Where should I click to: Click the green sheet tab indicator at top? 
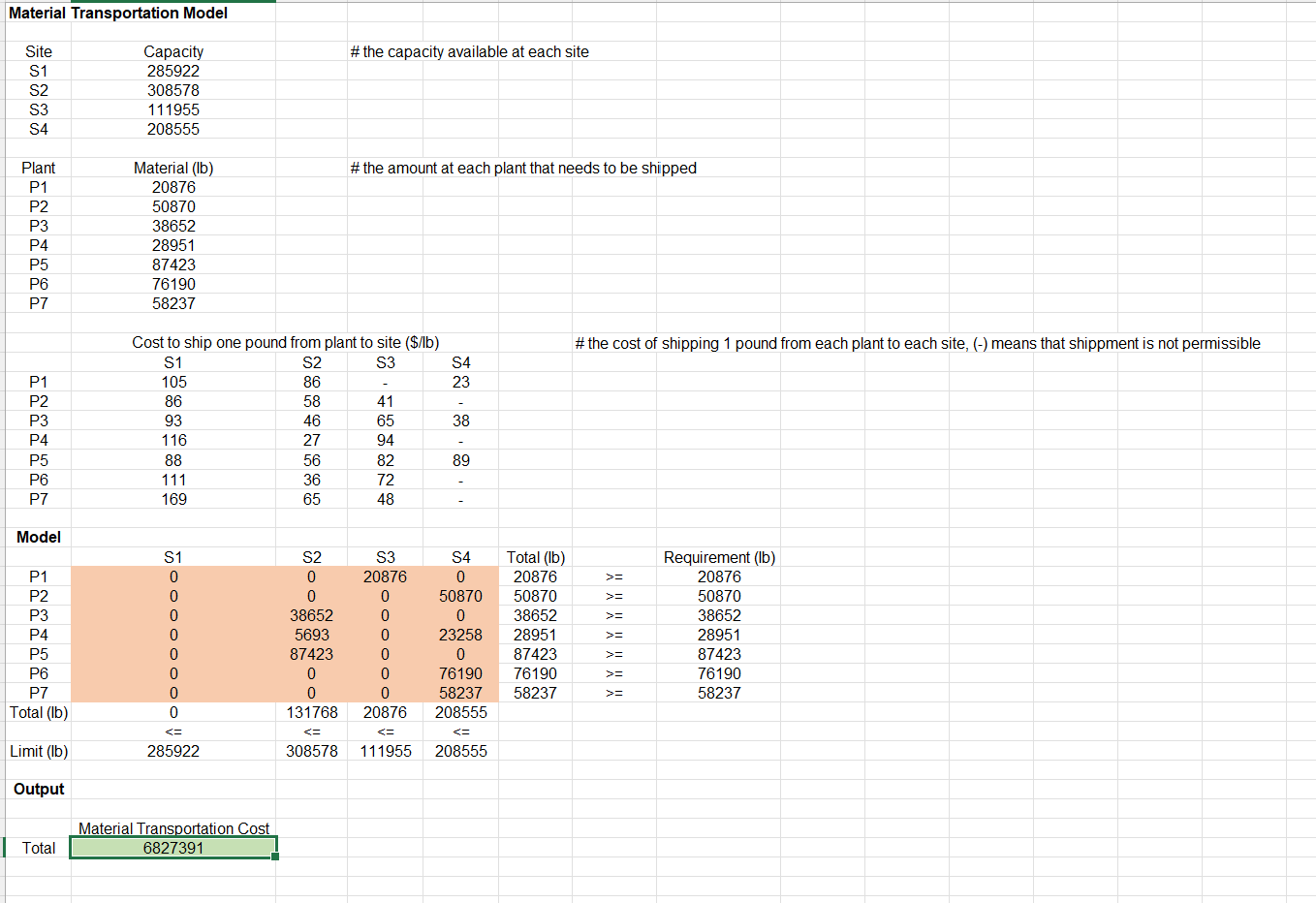click(172, 3)
